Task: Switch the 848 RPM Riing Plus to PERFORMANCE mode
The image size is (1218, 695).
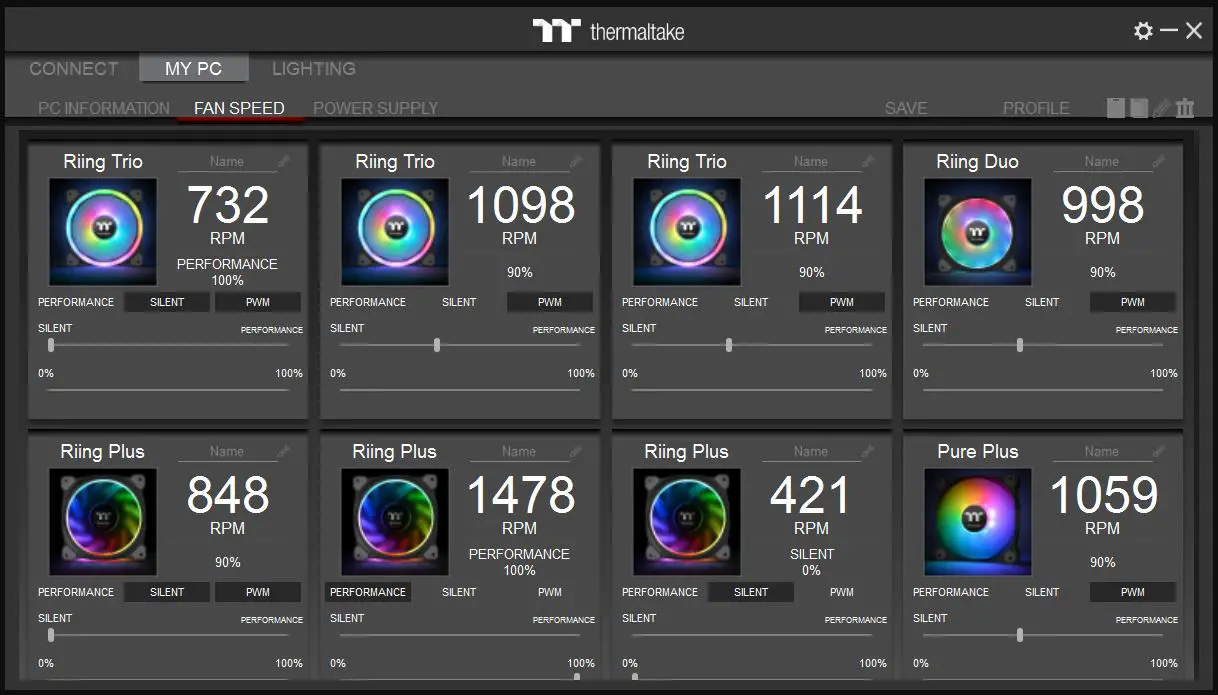Action: click(x=76, y=591)
